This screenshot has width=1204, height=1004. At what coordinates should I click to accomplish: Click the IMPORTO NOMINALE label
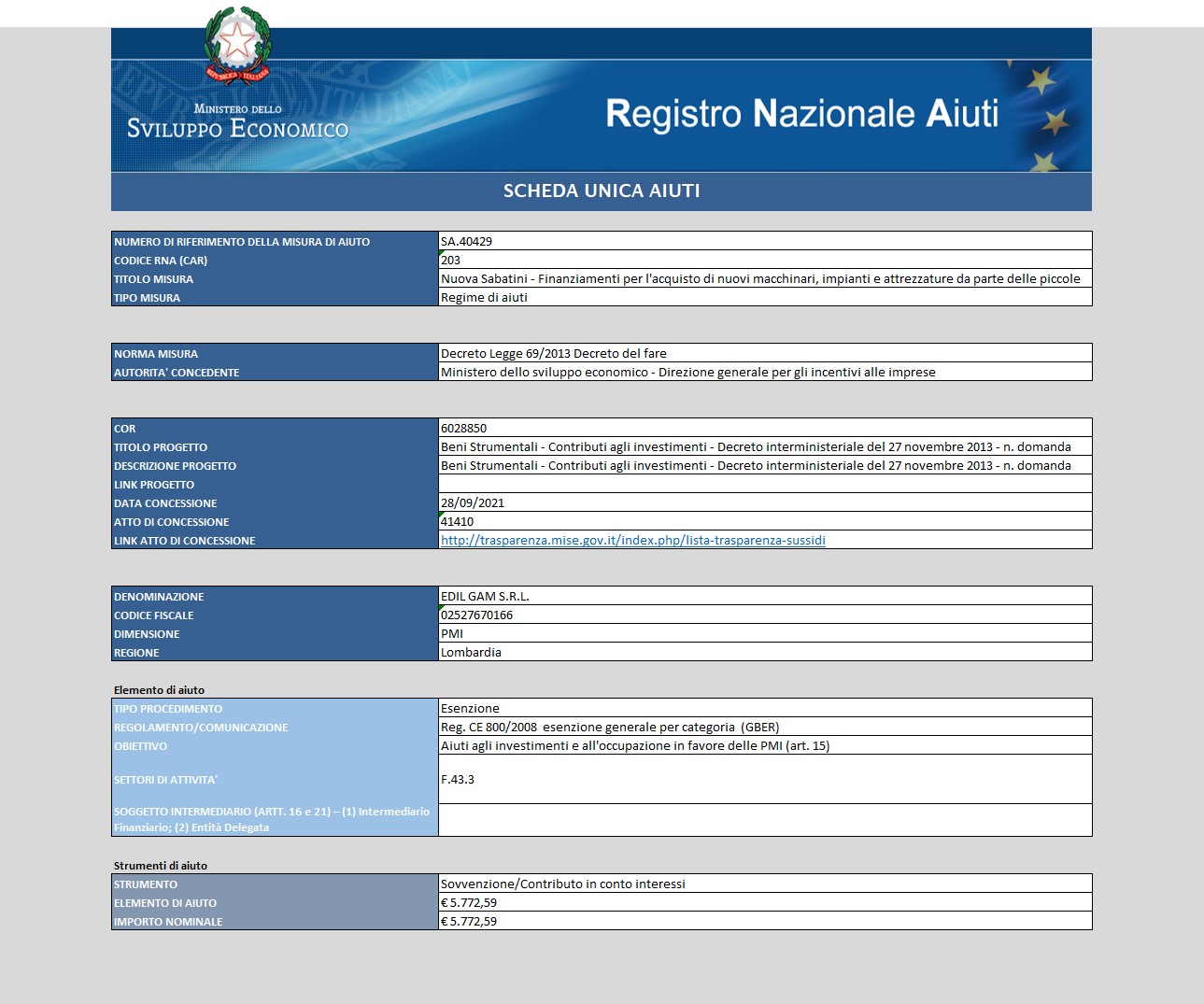point(168,922)
